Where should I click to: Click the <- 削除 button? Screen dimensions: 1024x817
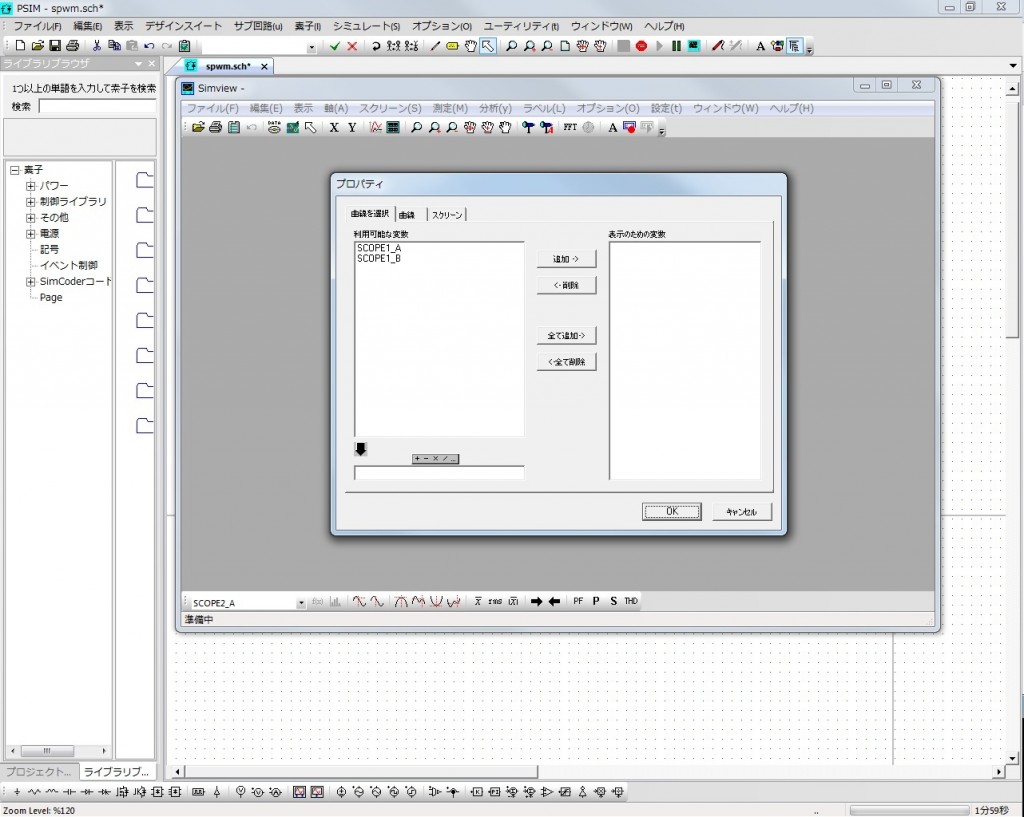(x=566, y=285)
